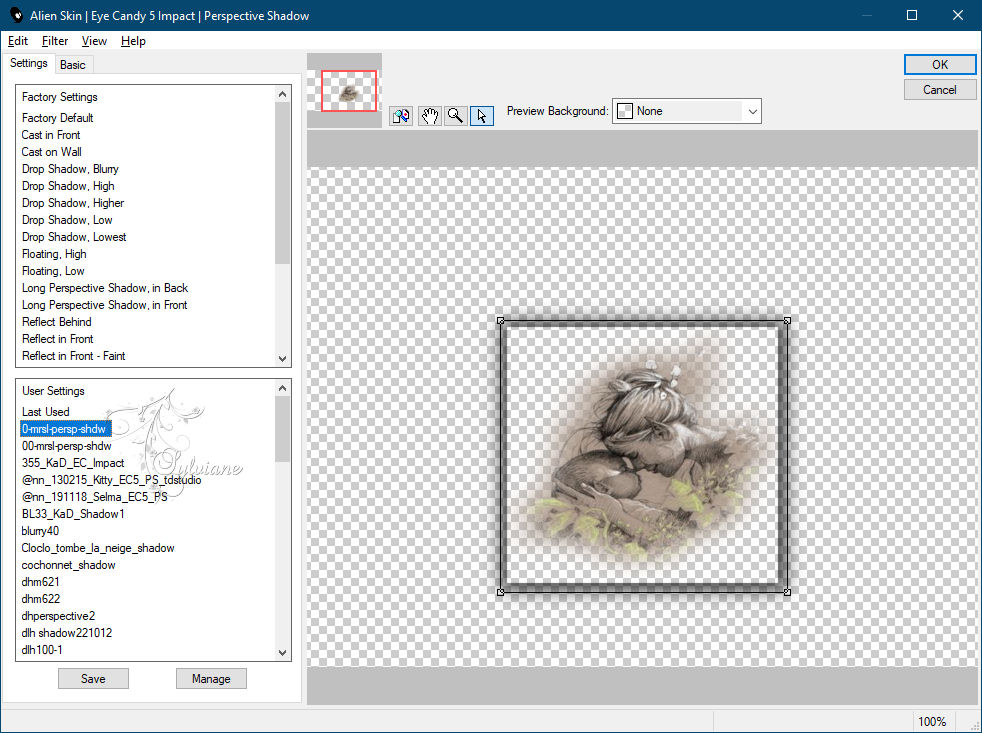
Task: Select the "dlh shadow221012" user setting
Action: (x=66, y=632)
